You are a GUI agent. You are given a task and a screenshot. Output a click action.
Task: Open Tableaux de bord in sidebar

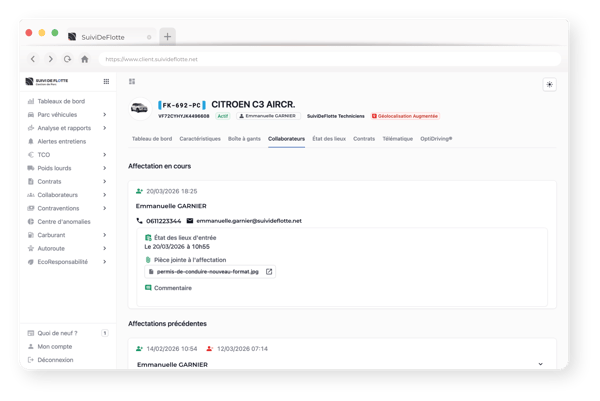(61, 101)
